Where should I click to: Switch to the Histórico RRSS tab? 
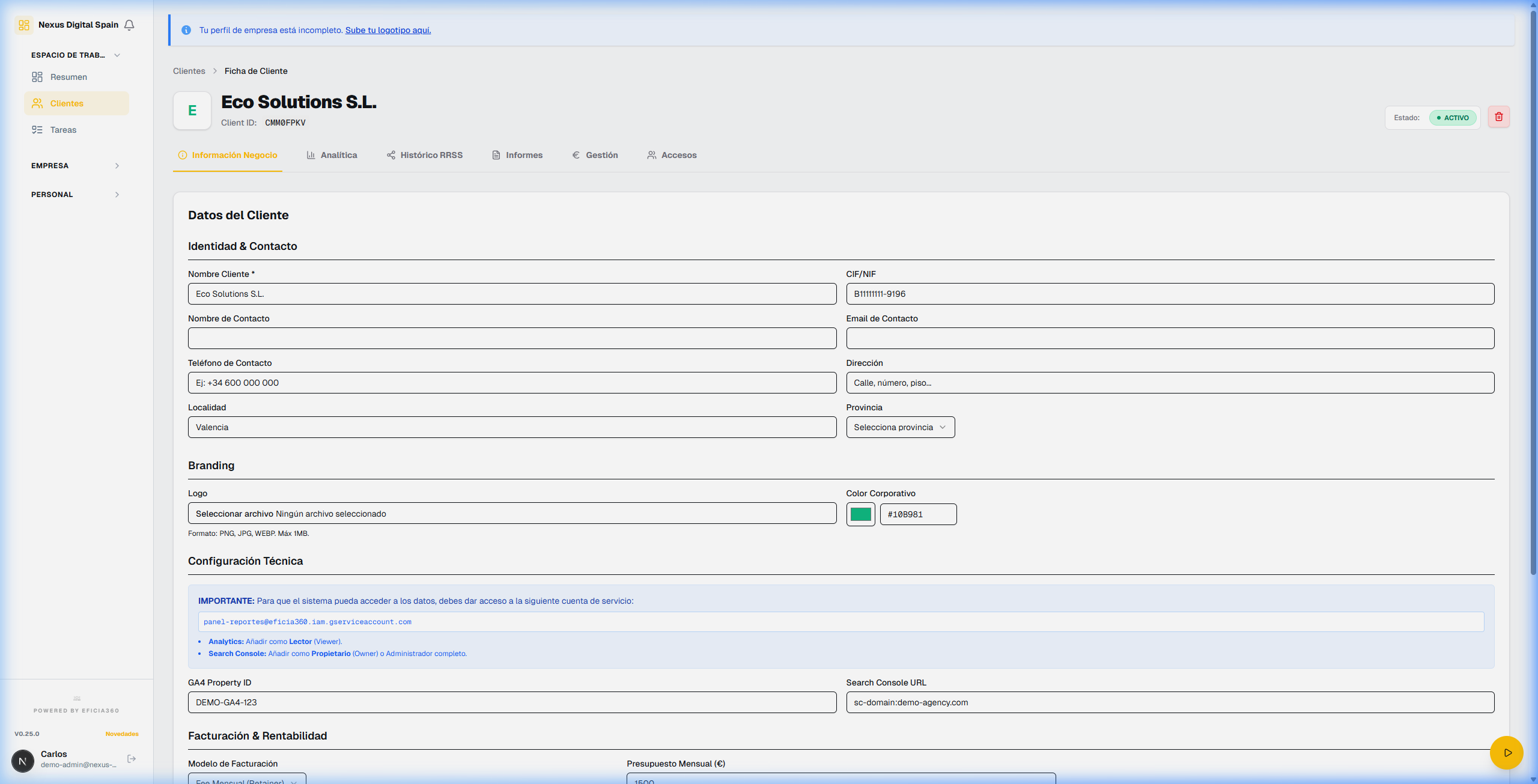[x=424, y=155]
